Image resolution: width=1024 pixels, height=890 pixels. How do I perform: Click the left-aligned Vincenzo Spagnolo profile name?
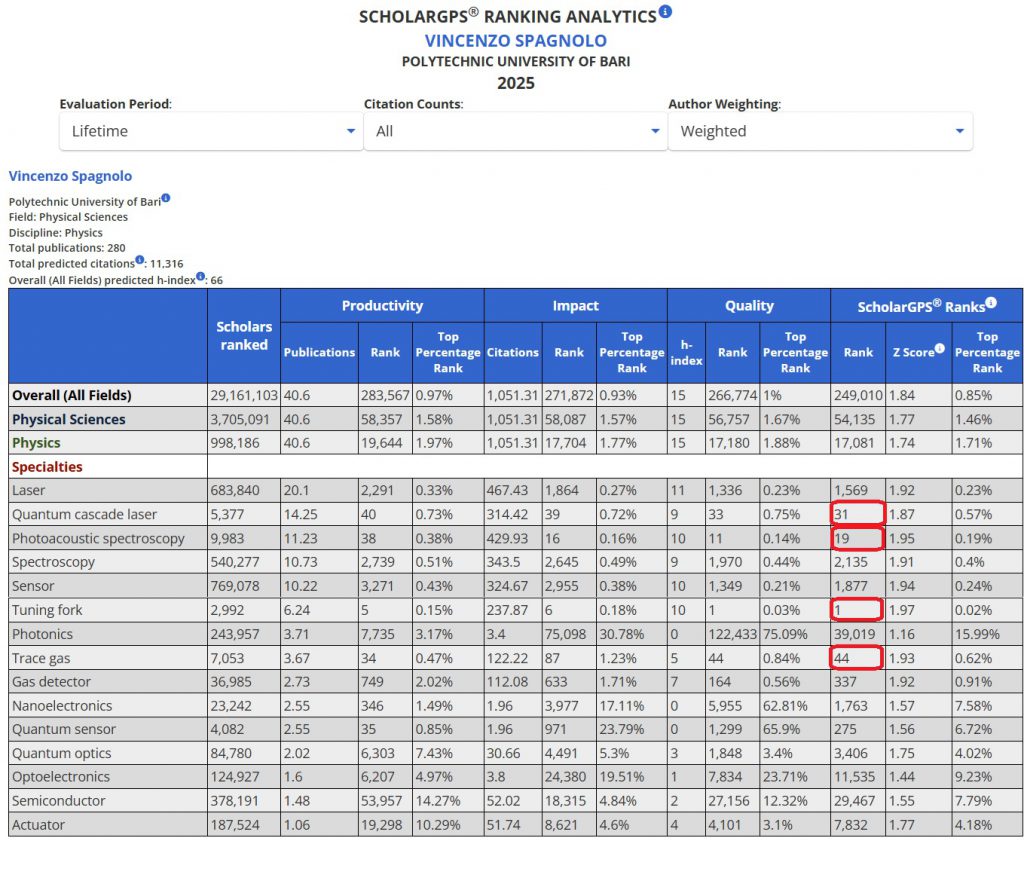70,176
